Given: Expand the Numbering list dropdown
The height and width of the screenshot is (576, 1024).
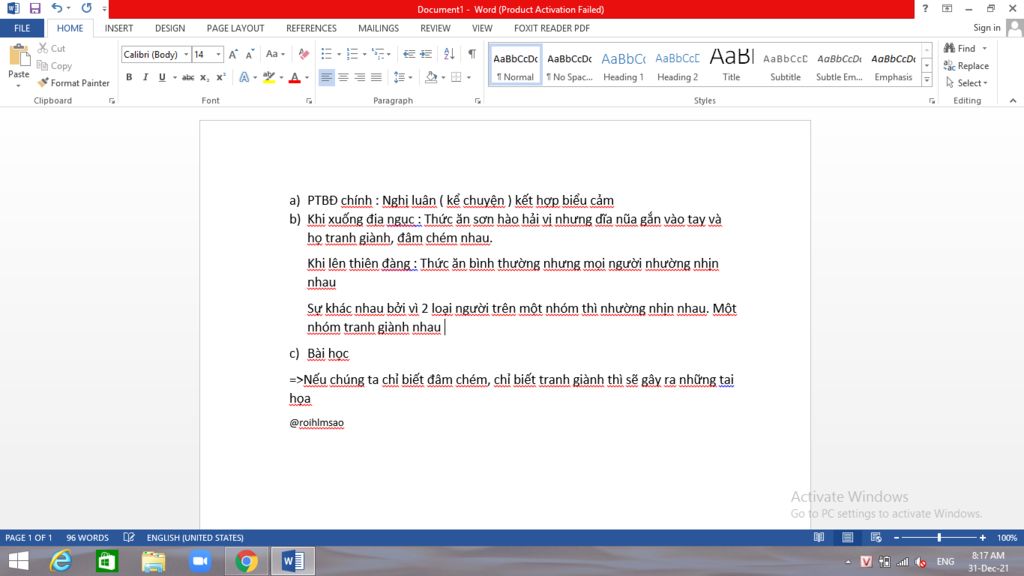Looking at the screenshot, I should (364, 54).
